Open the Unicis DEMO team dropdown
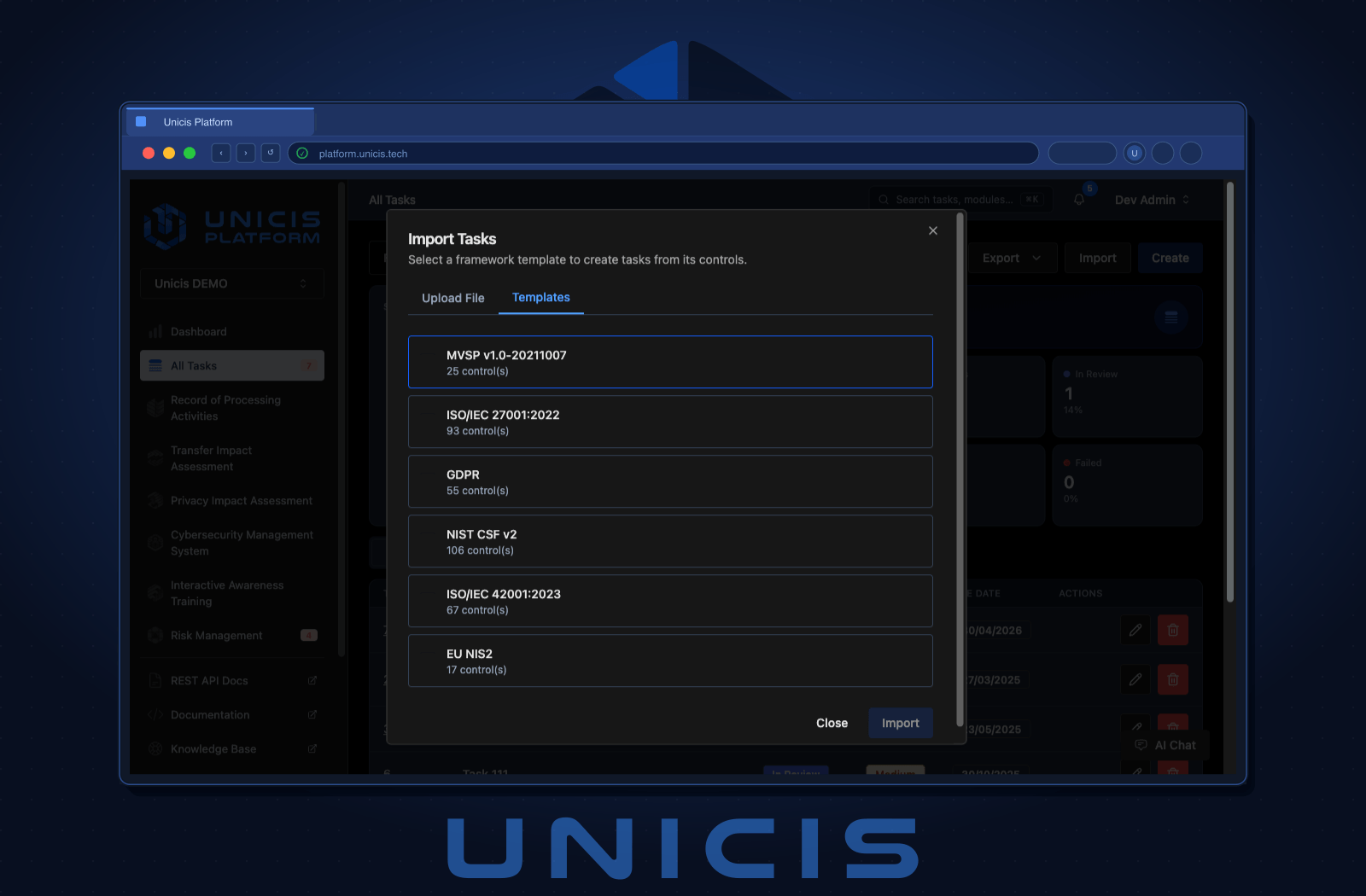This screenshot has height=896, width=1366. tap(232, 283)
